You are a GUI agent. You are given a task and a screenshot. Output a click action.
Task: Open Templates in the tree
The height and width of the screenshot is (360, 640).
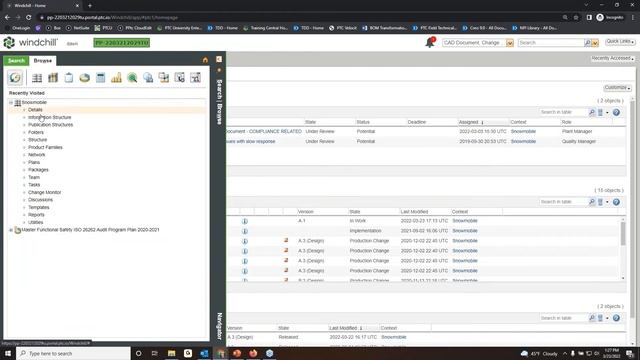39,207
